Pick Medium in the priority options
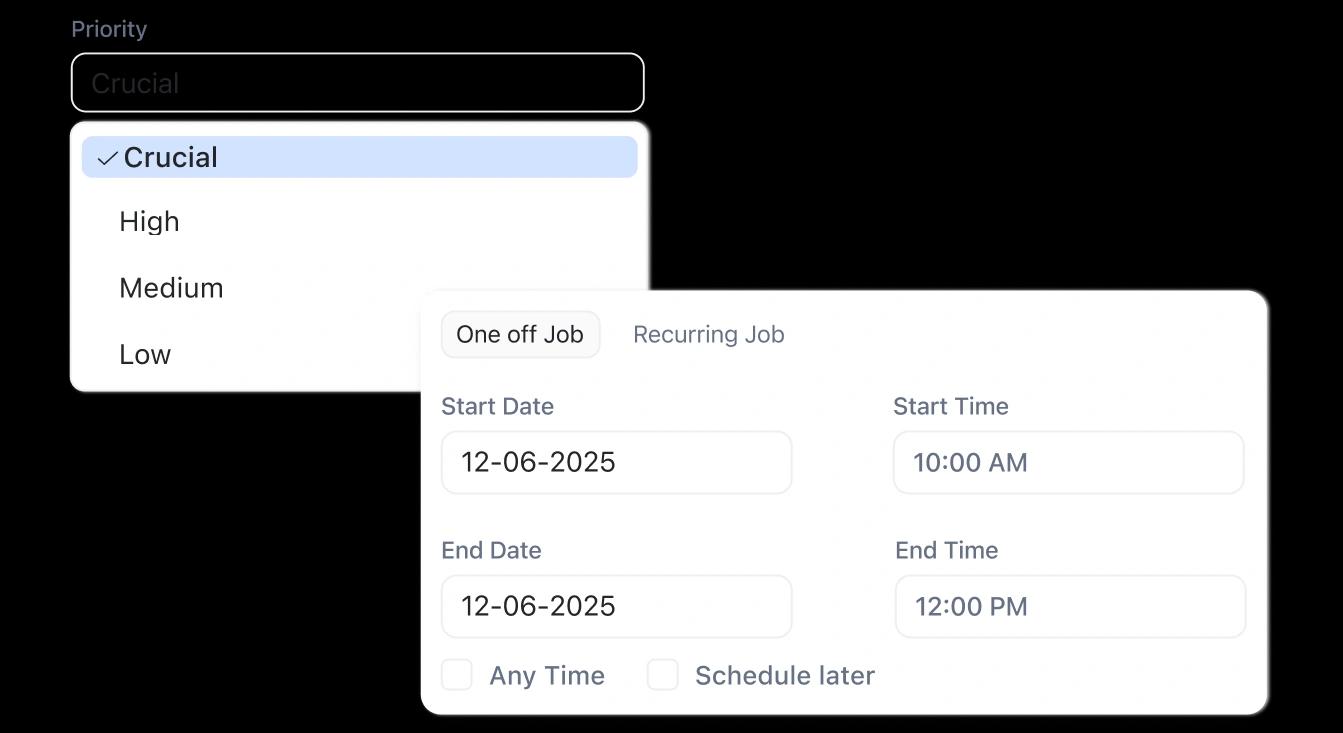The height and width of the screenshot is (733, 1343). click(x=171, y=288)
